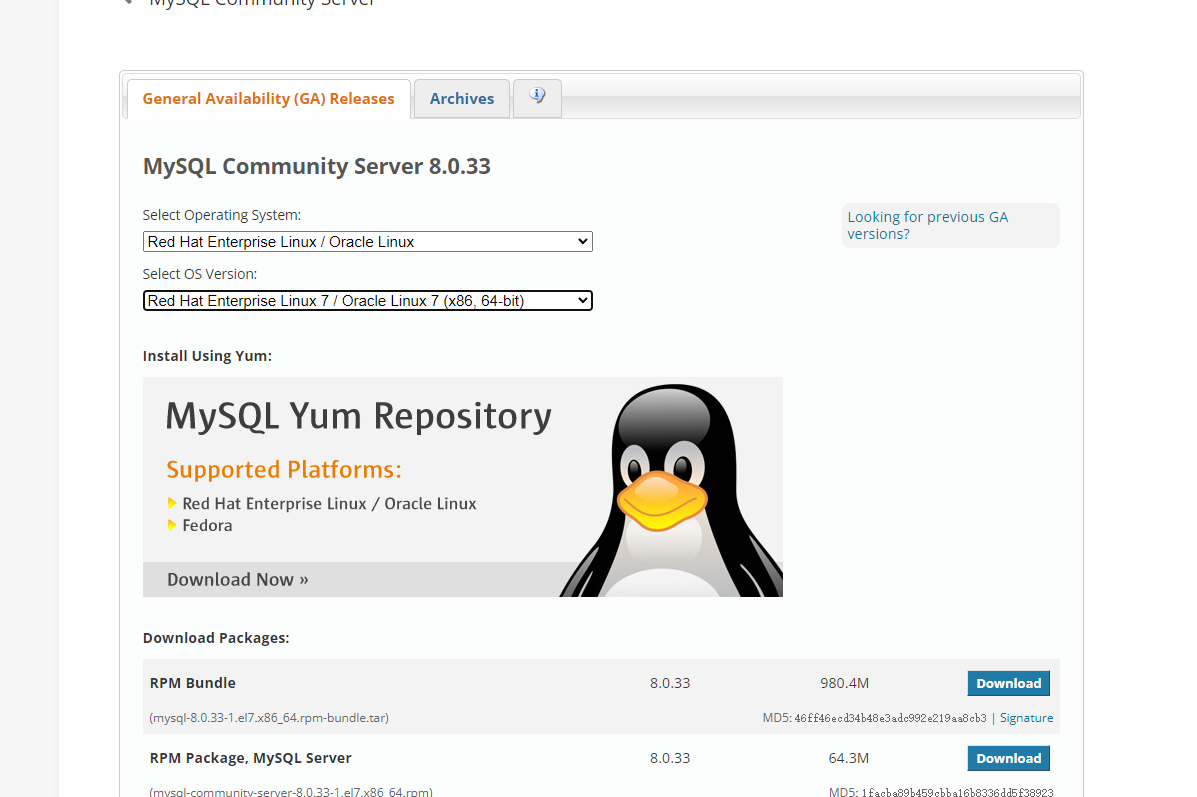Click the RPM Bundle package name
The width and height of the screenshot is (1197, 797).
coord(192,683)
